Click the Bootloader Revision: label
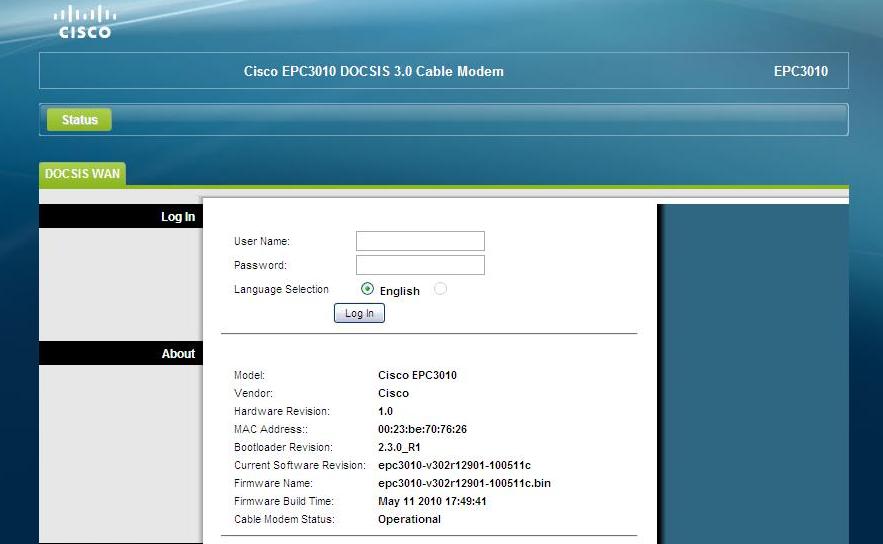883x544 pixels. [283, 447]
